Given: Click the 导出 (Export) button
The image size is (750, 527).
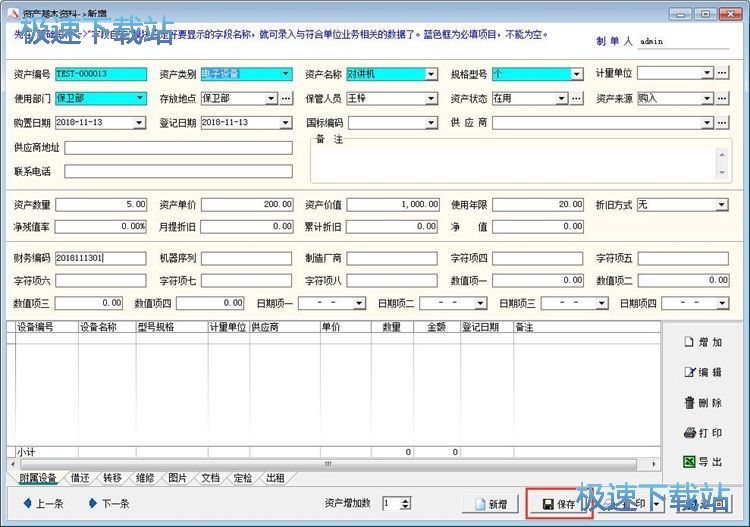Looking at the screenshot, I should coord(702,462).
